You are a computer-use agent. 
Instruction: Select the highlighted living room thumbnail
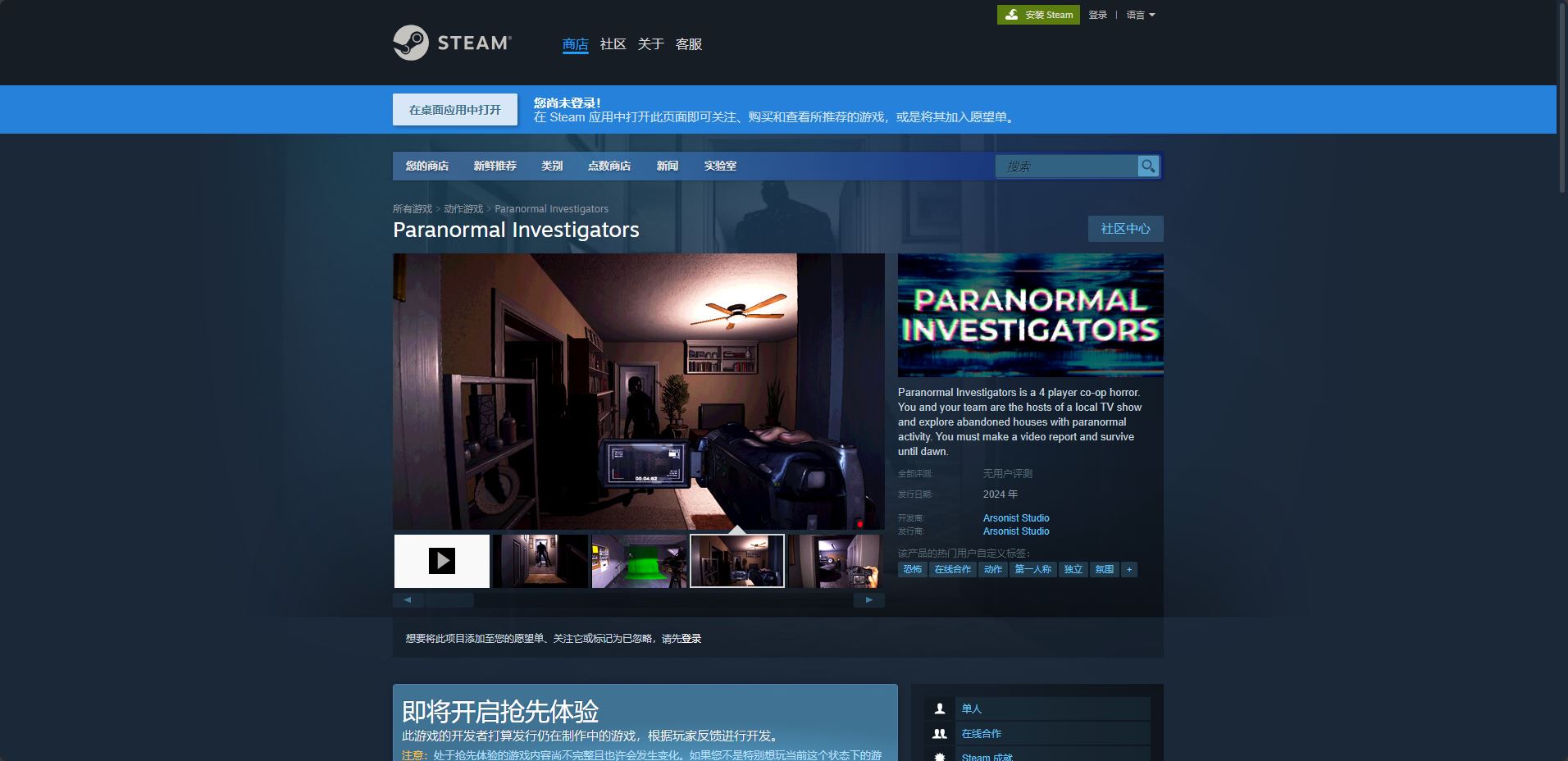(x=737, y=561)
